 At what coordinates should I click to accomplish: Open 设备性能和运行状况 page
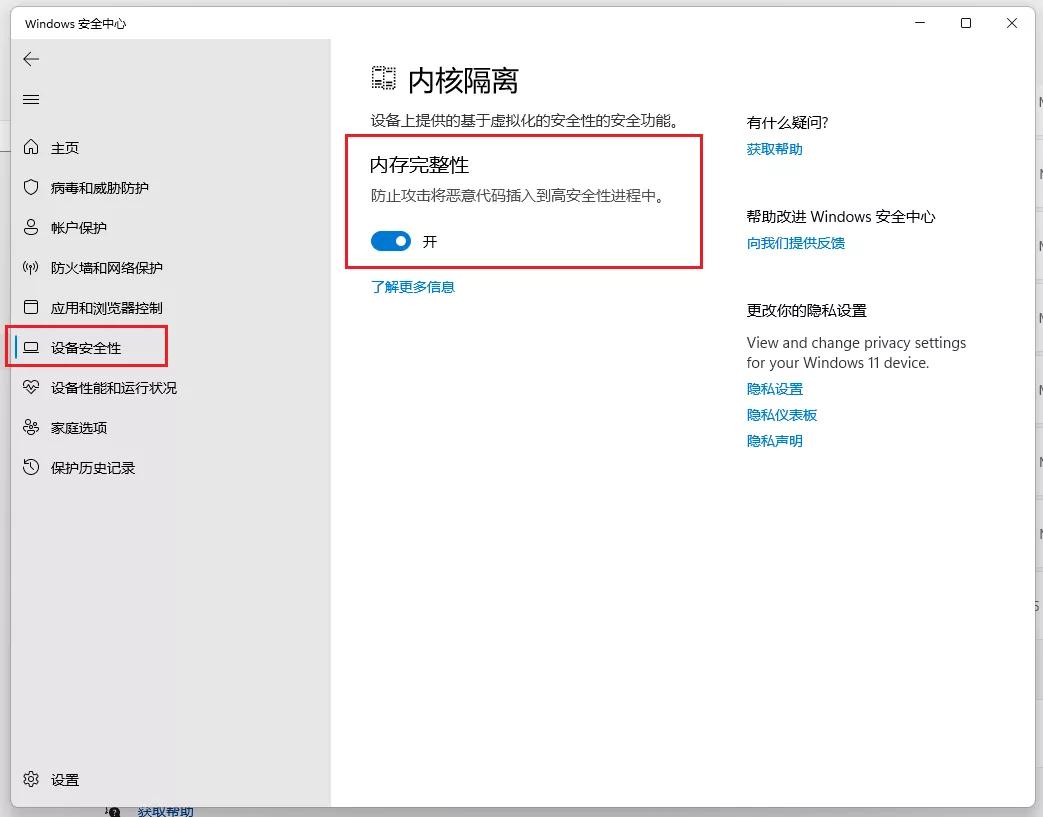point(113,388)
